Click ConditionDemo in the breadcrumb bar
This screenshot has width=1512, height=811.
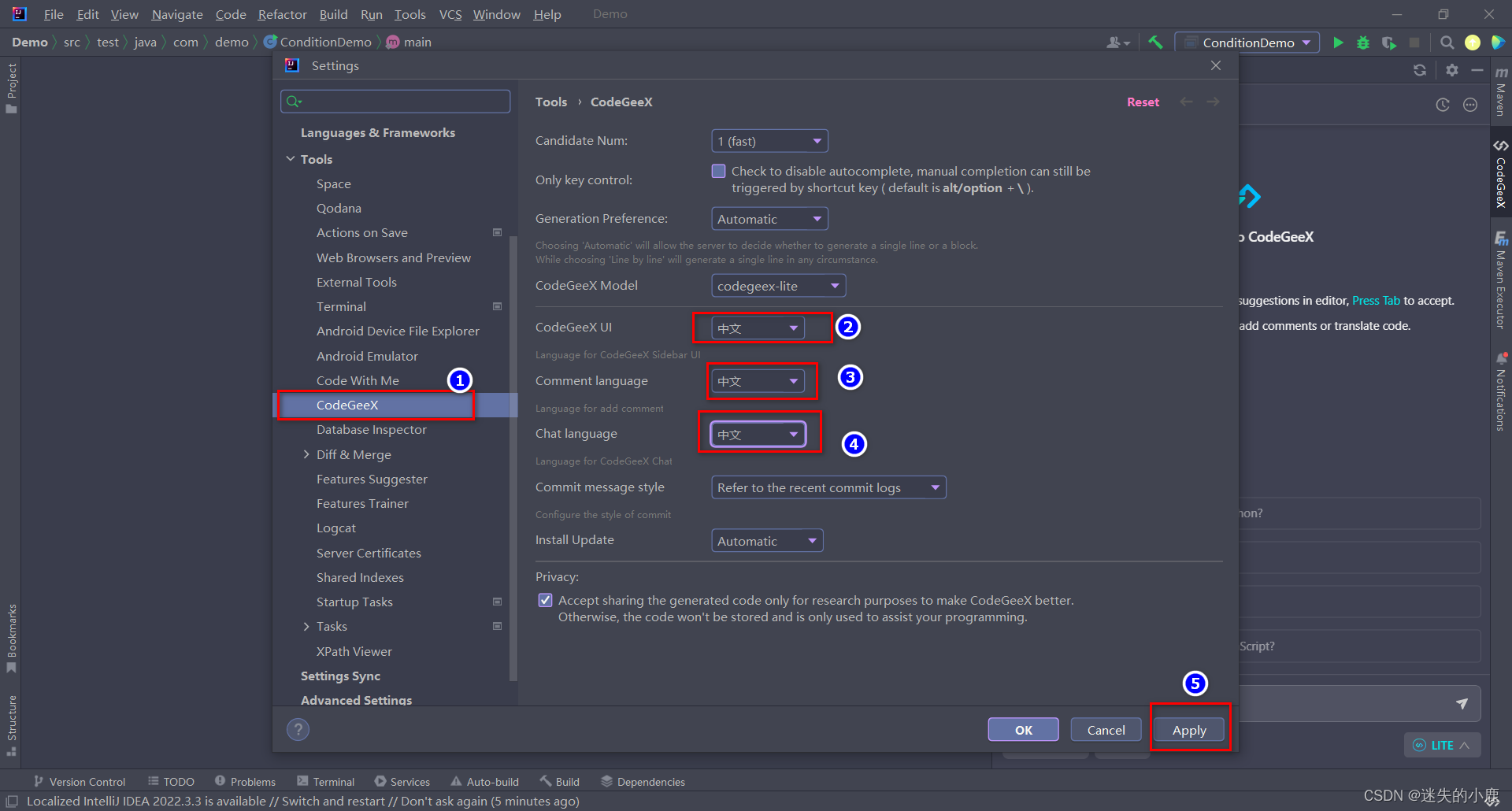click(317, 42)
